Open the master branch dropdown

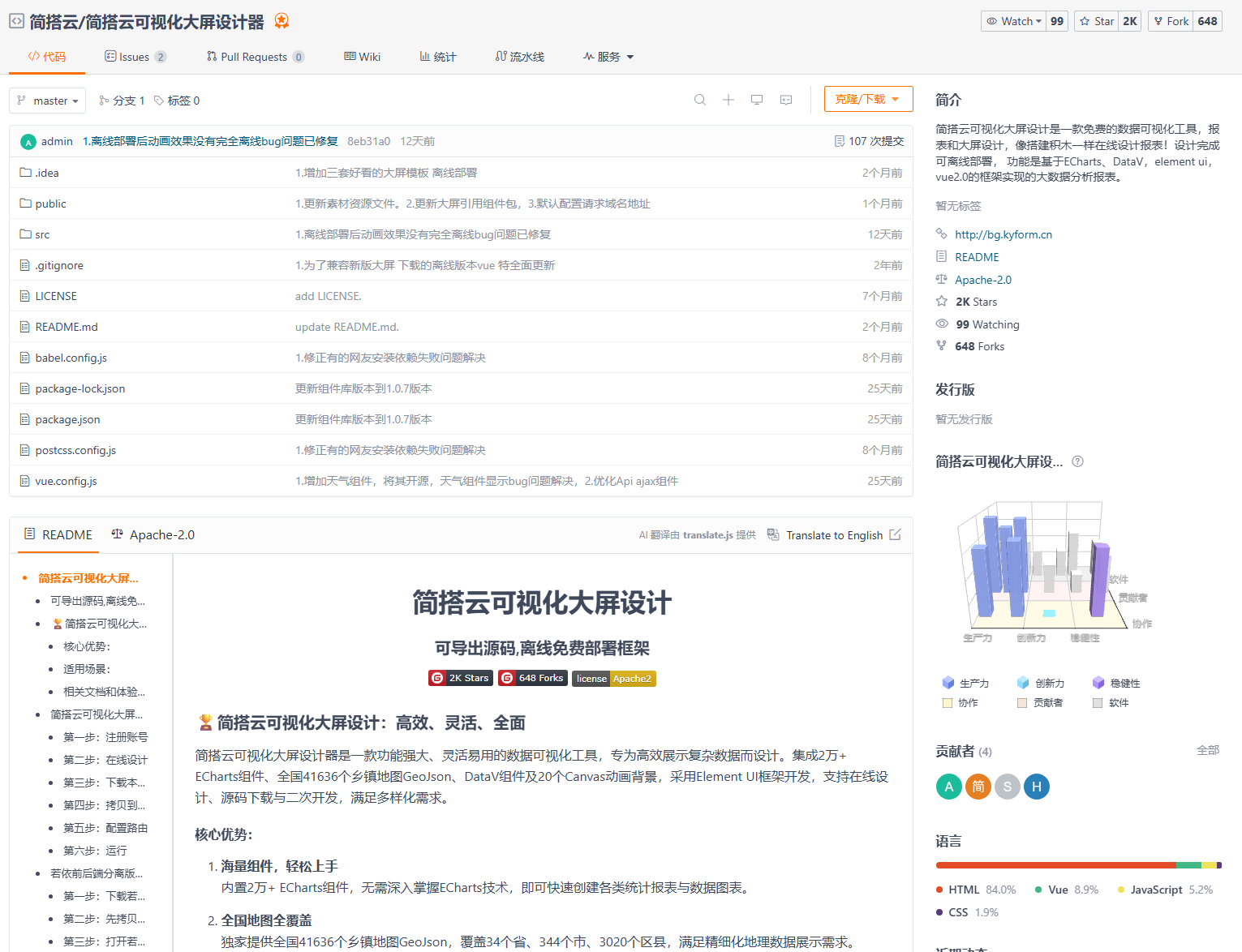tap(48, 101)
